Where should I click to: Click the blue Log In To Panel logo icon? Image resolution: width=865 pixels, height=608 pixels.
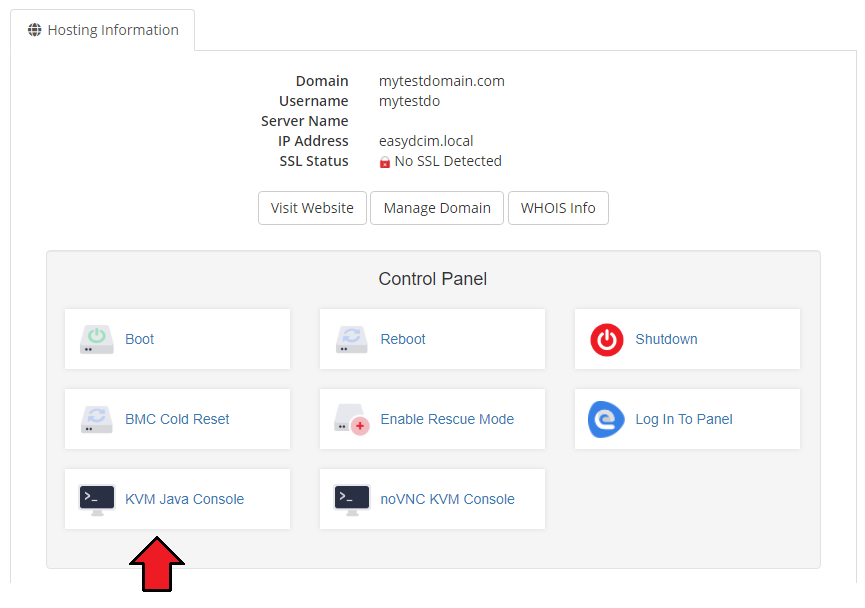coord(606,419)
